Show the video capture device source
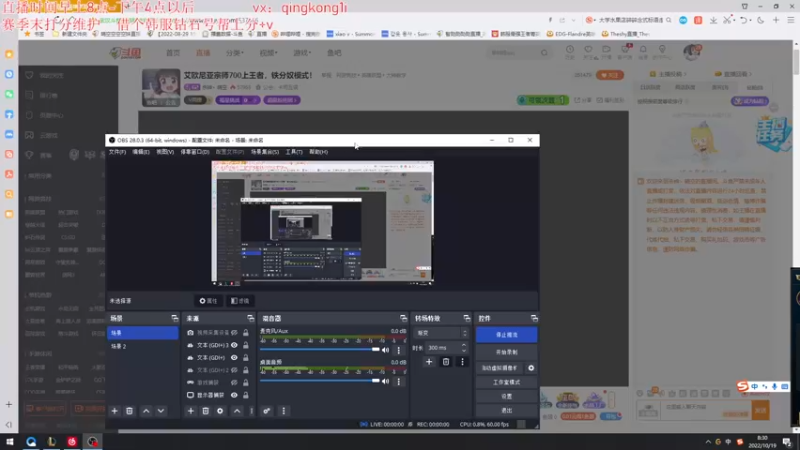This screenshot has height=450, width=800. tap(234, 333)
